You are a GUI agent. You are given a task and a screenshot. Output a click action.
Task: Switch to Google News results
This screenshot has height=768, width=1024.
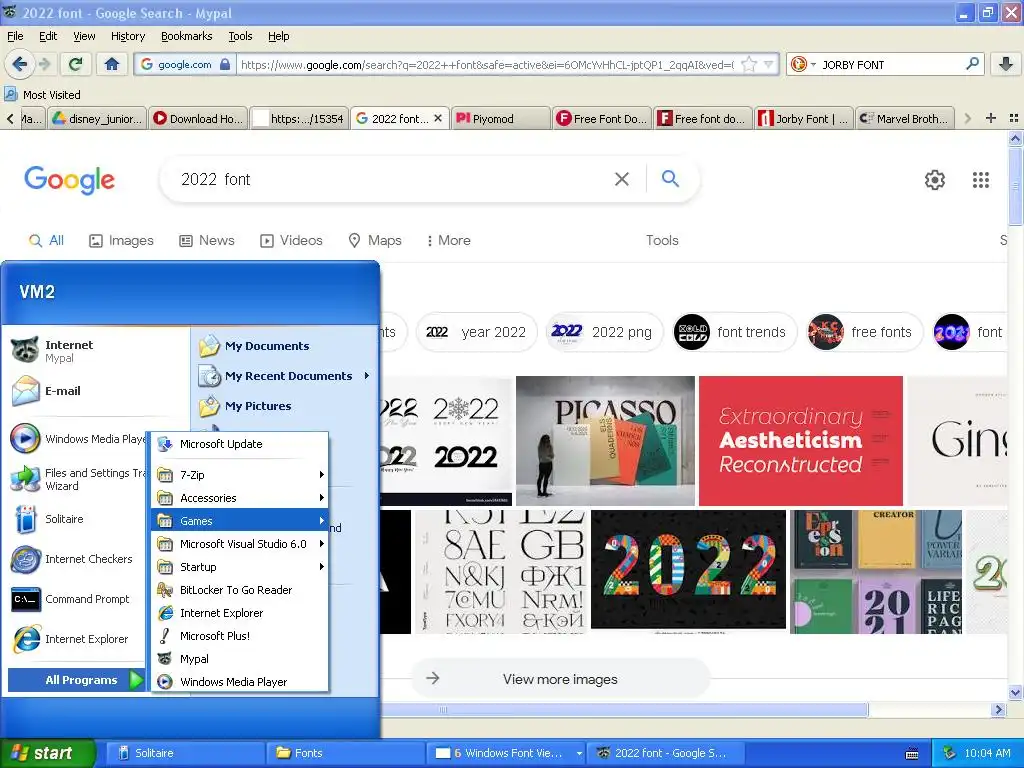click(207, 240)
